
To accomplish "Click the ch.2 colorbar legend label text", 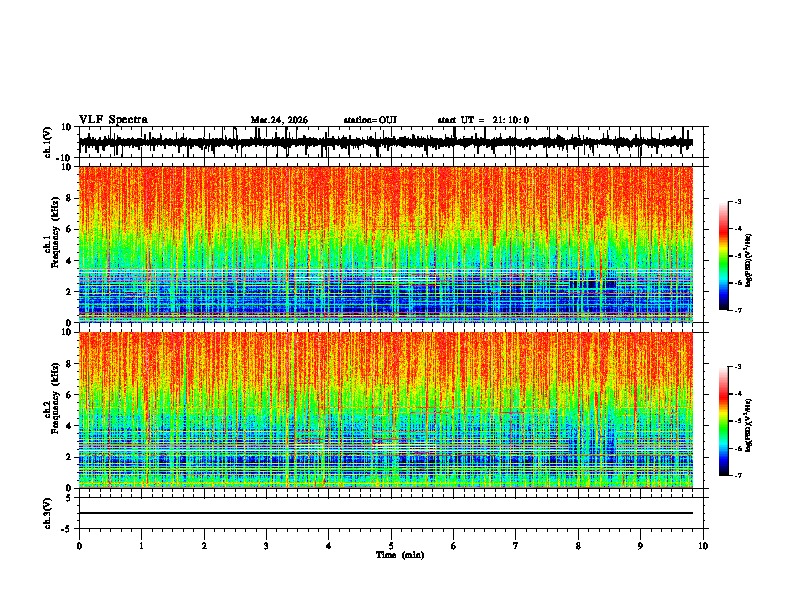I will [749, 426].
